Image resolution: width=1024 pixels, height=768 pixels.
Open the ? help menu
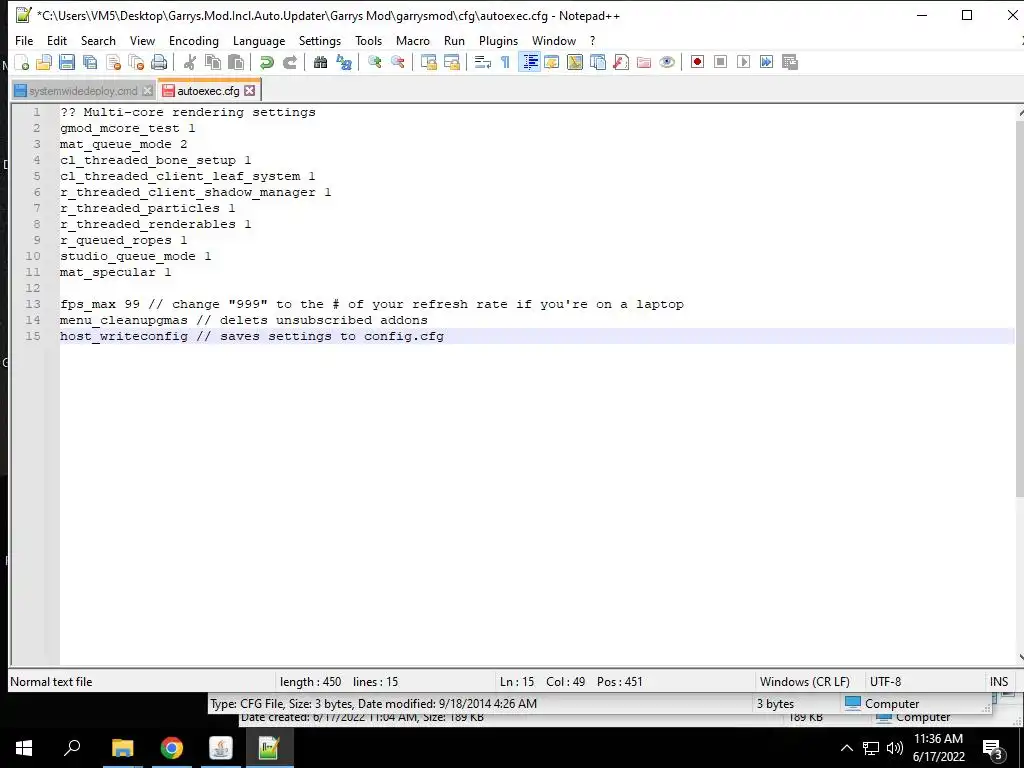[592, 40]
